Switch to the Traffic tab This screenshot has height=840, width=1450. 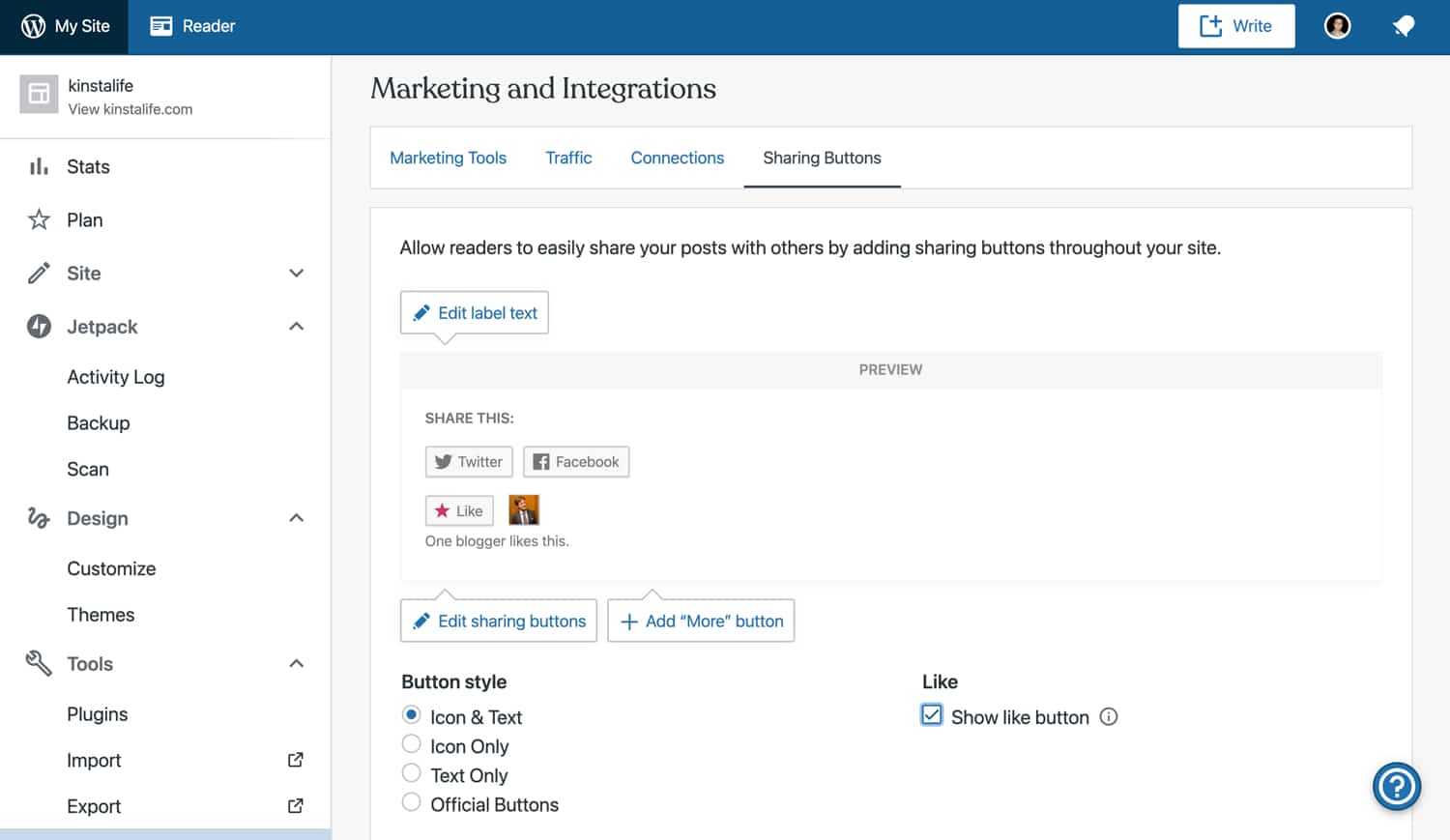568,158
